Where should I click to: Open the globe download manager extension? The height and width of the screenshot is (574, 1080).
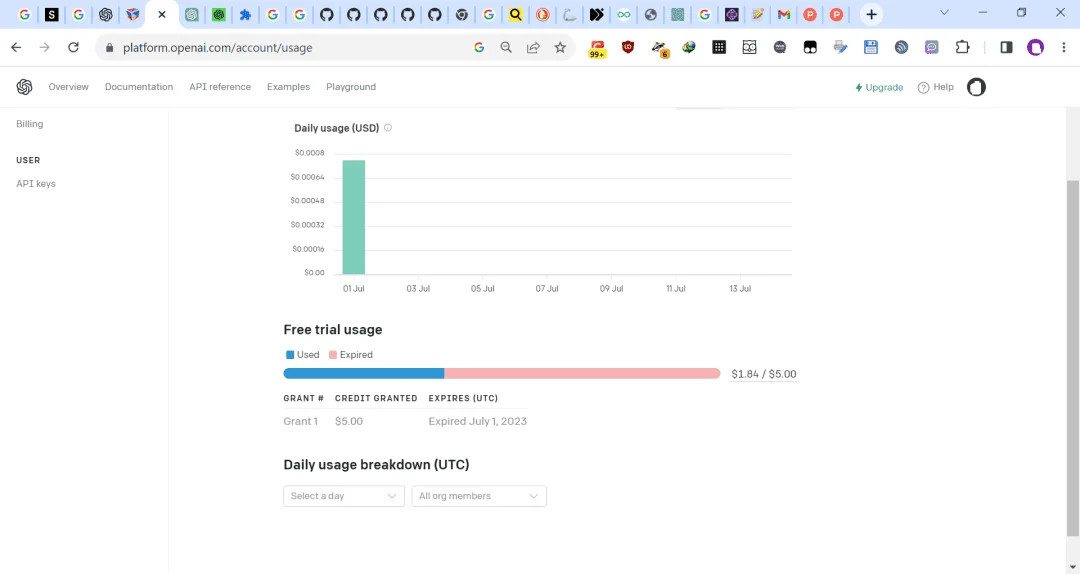[689, 47]
